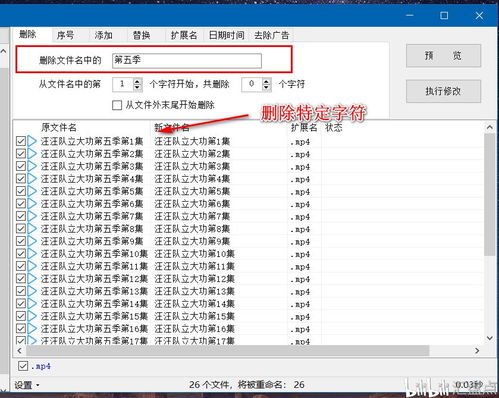Click the play icon of 第五季第3集
499x398 pixels.
tap(32, 166)
